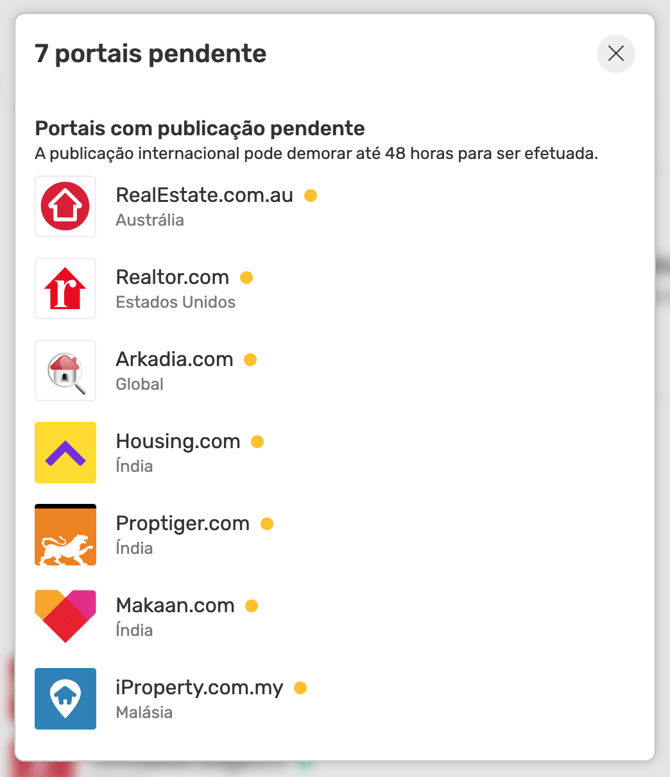670x777 pixels.
Task: Open the Proptiger.com portal entry
Action: pos(182,524)
